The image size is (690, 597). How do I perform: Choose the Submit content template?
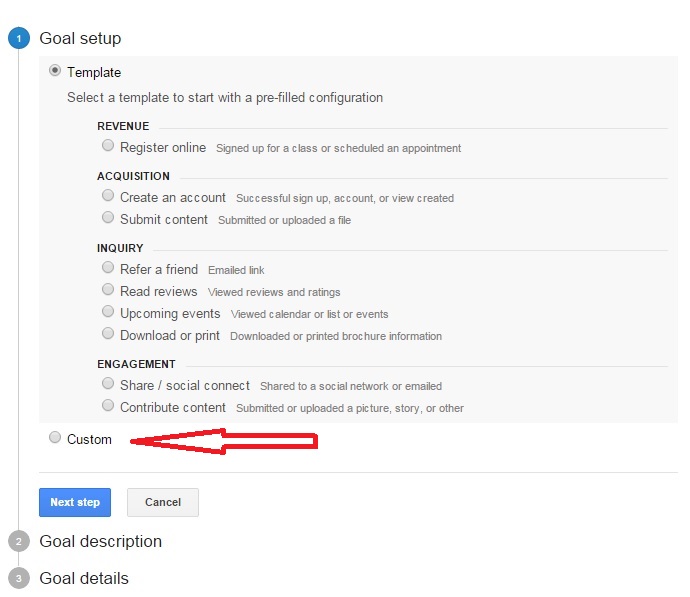[x=108, y=218]
